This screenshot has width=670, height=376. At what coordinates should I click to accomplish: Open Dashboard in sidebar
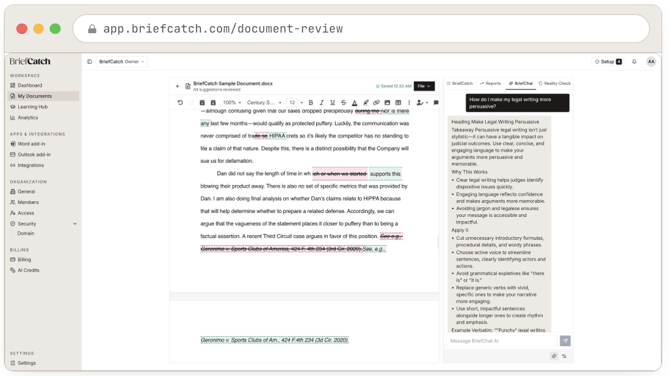pyautogui.click(x=43, y=85)
